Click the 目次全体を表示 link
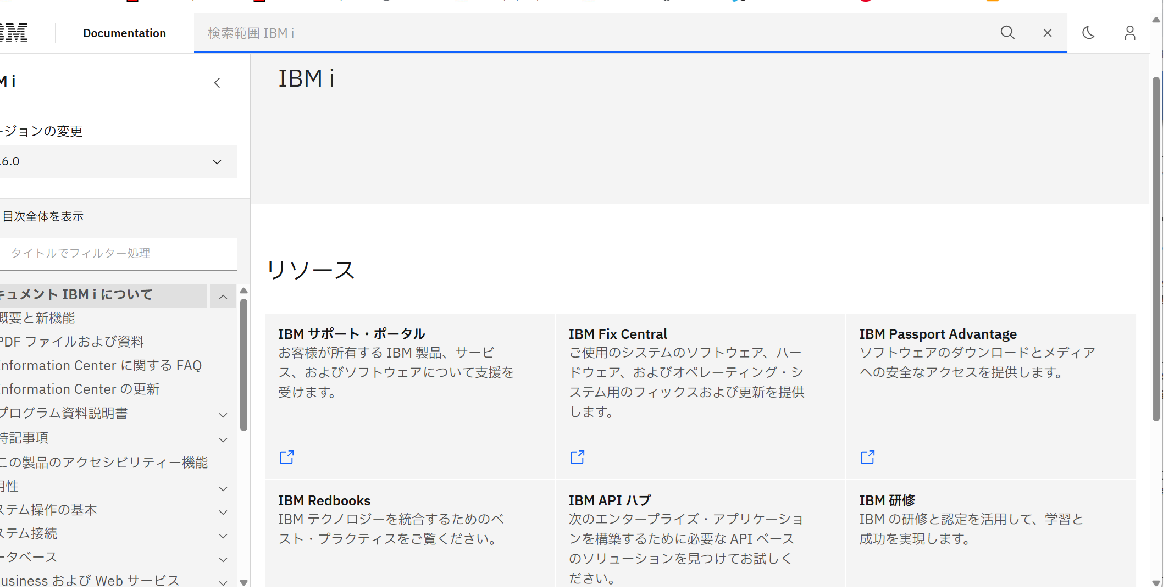1164x587 pixels. pos(43,217)
